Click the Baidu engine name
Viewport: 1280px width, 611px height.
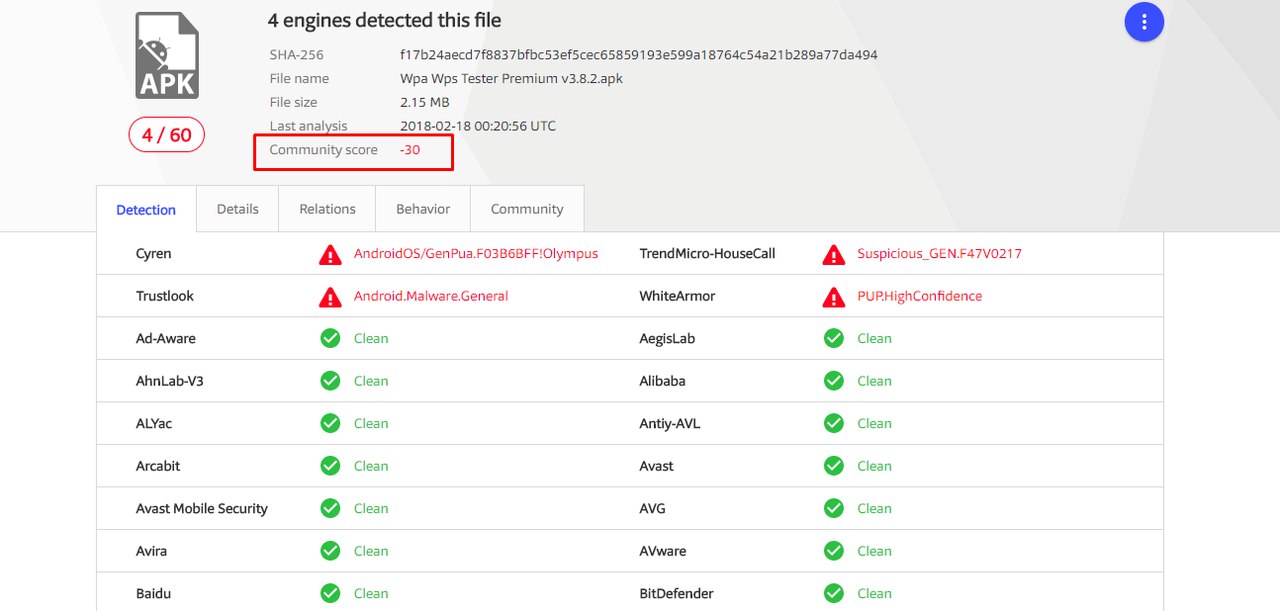[153, 593]
